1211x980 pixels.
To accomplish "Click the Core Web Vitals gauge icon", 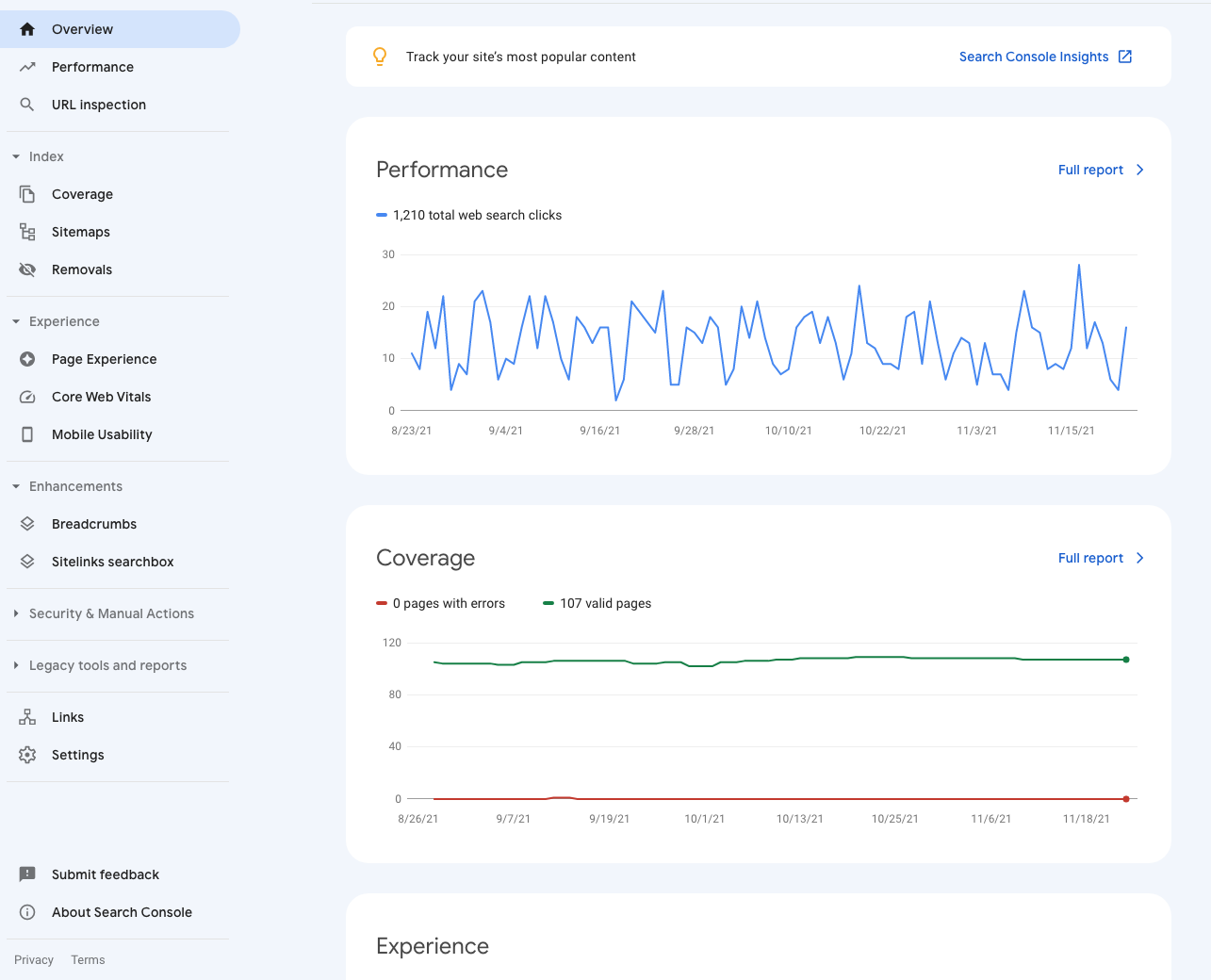I will pyautogui.click(x=27, y=397).
